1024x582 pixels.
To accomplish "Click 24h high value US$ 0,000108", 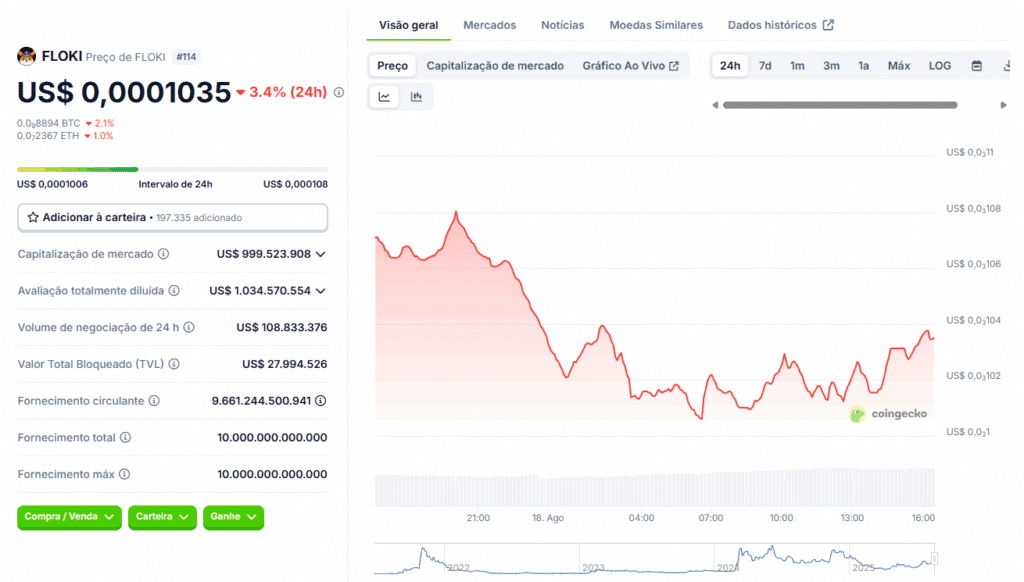I will 295,184.
